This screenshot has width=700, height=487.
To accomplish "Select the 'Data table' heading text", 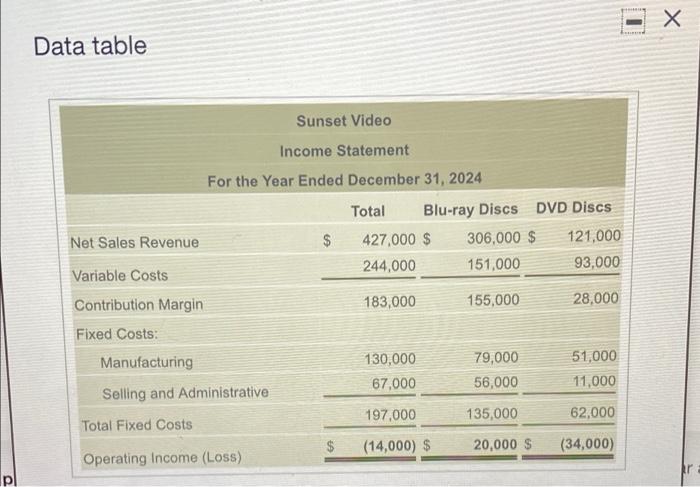I will pyautogui.click(x=90, y=46).
